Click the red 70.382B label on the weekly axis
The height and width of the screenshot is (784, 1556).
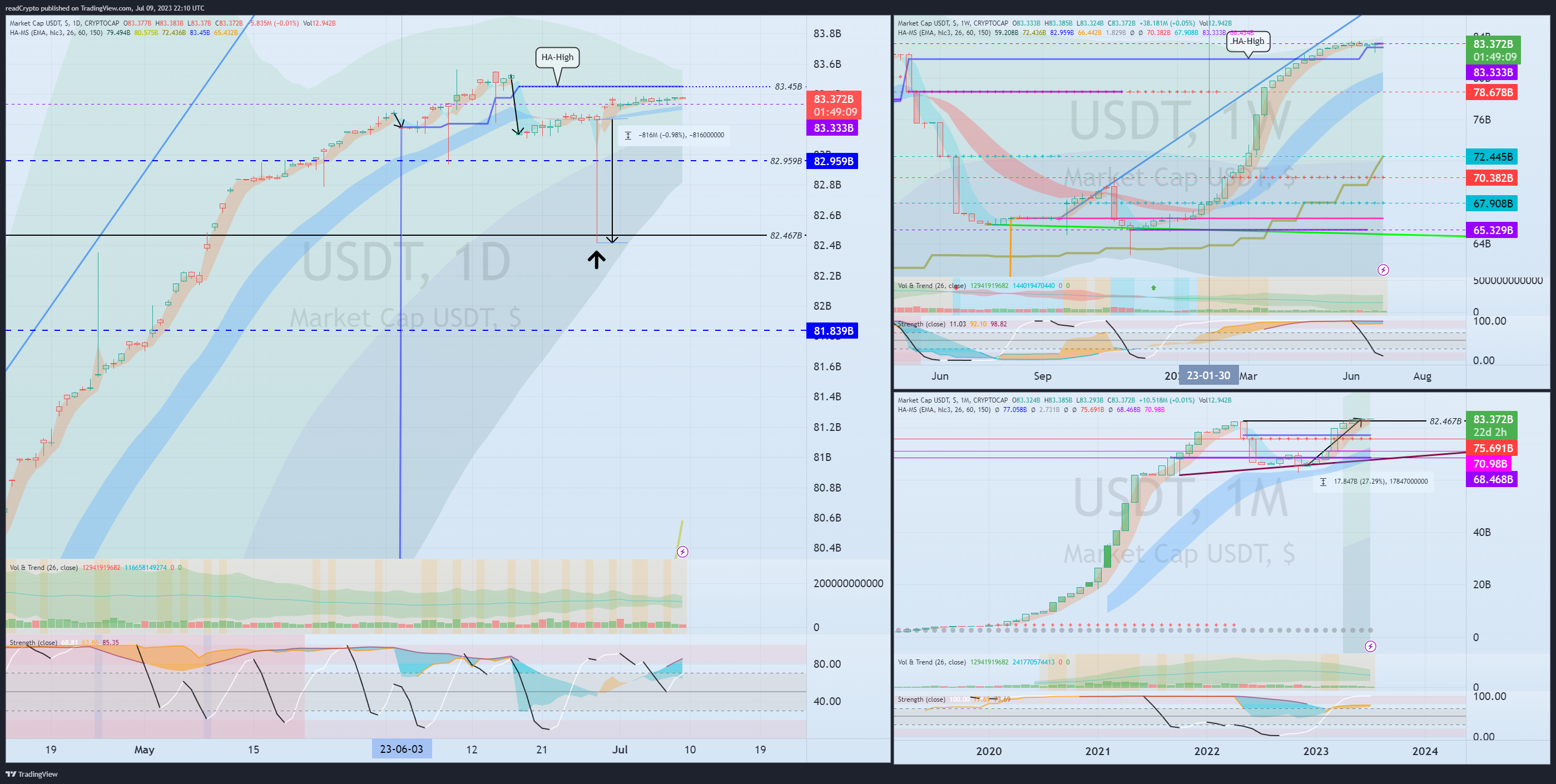[x=1492, y=178]
